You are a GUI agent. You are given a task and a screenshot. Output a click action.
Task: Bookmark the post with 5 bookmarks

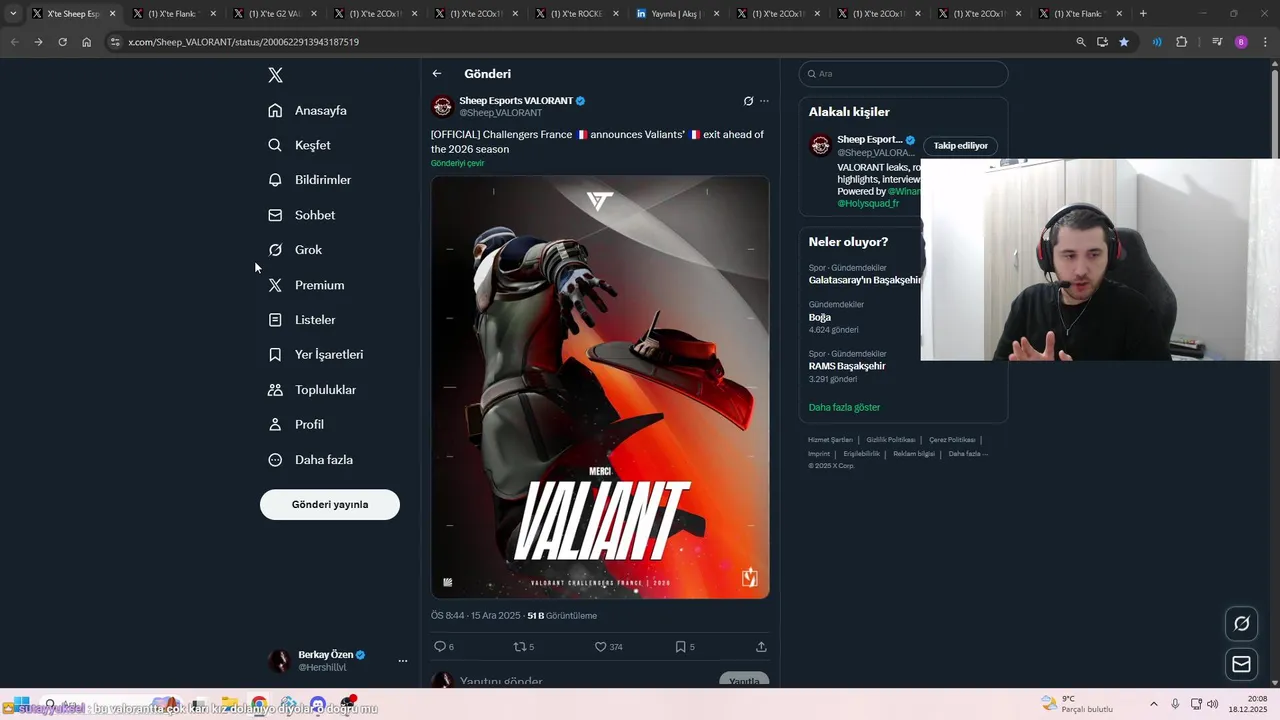coord(680,647)
